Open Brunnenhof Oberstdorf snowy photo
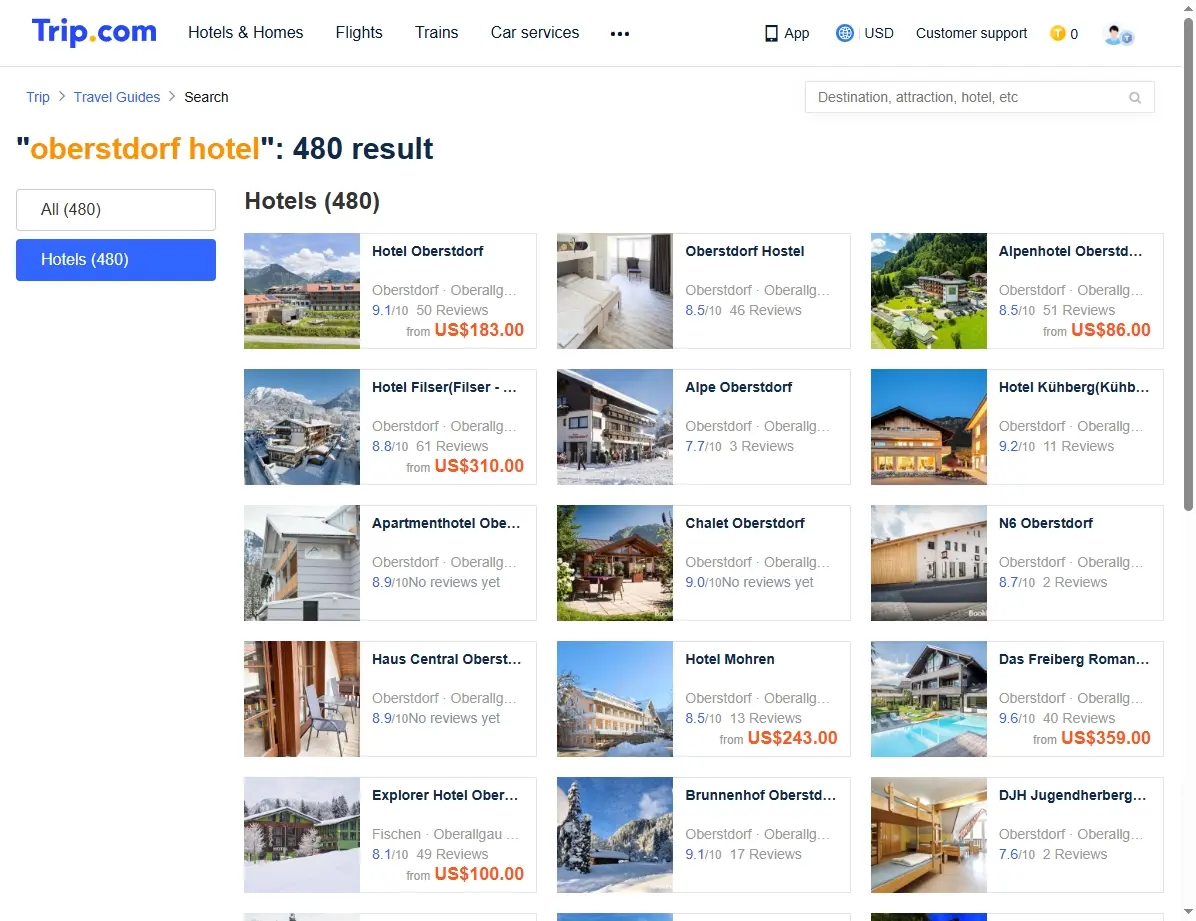Image resolution: width=1196 pixels, height=921 pixels. click(x=615, y=835)
